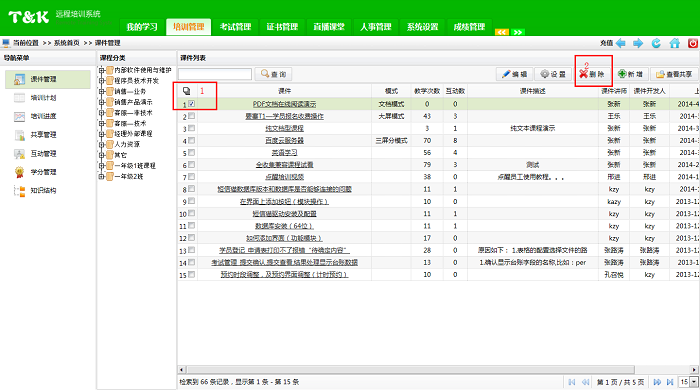Viewport: 700px width, 391px height.
Task: Click the horizontal scrollbar of the table
Action: (411, 370)
